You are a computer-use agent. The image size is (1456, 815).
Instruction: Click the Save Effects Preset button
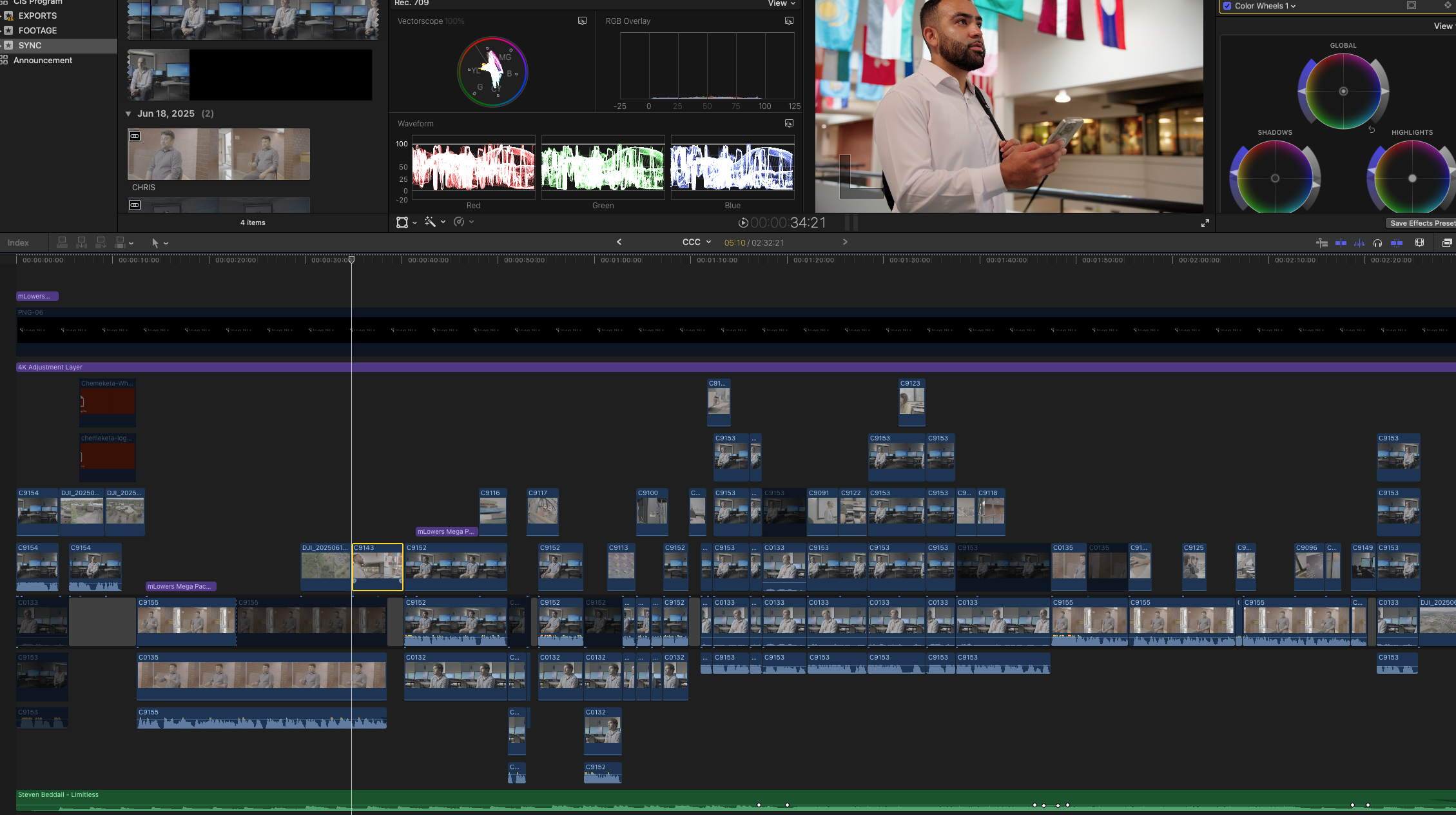tap(1421, 222)
